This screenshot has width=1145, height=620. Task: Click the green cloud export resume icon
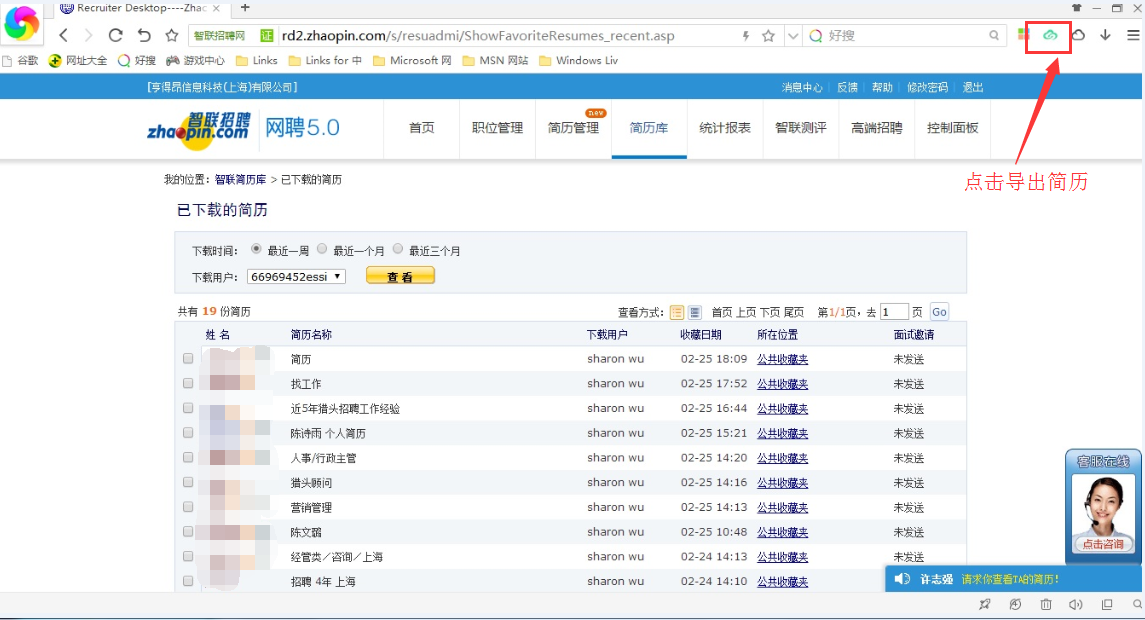[x=1050, y=35]
